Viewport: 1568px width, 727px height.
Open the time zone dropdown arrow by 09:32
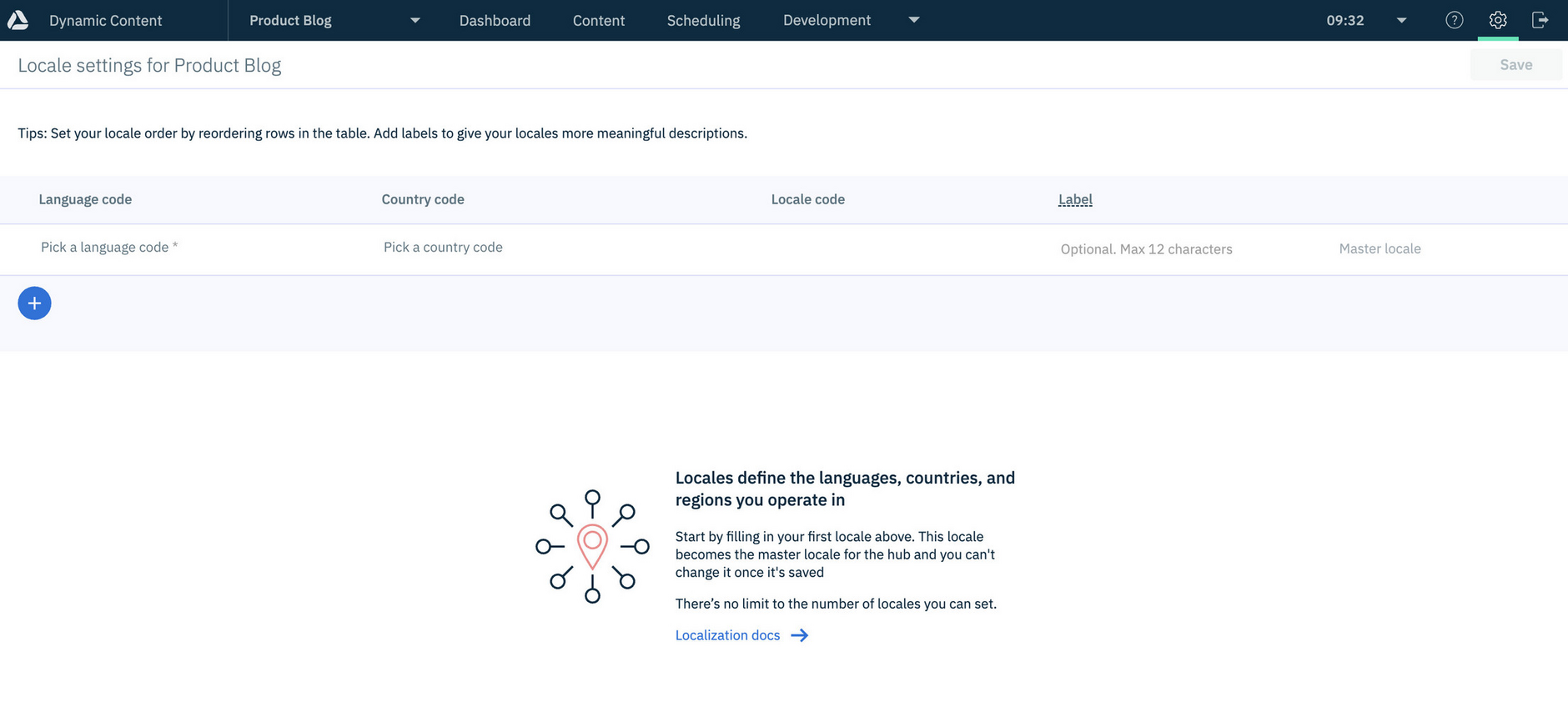point(1402,21)
